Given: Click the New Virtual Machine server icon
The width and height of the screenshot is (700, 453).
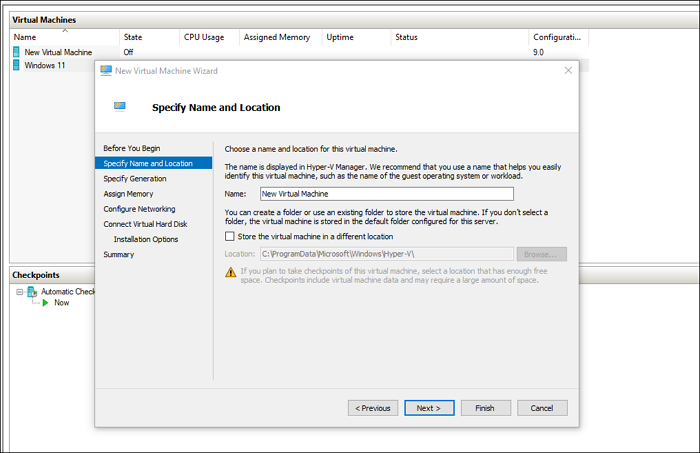Looking at the screenshot, I should (16, 52).
